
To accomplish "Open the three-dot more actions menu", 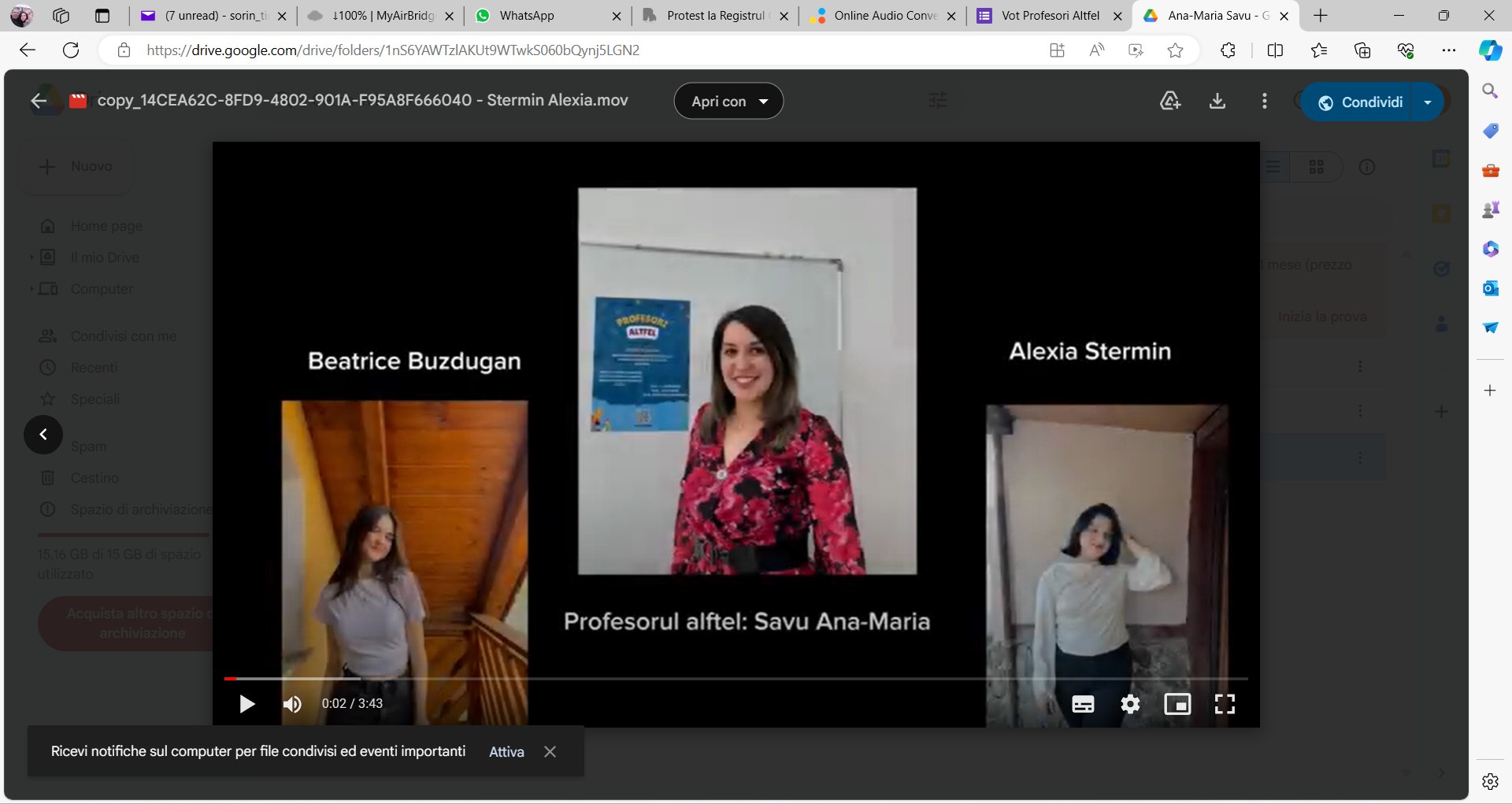I will point(1264,101).
